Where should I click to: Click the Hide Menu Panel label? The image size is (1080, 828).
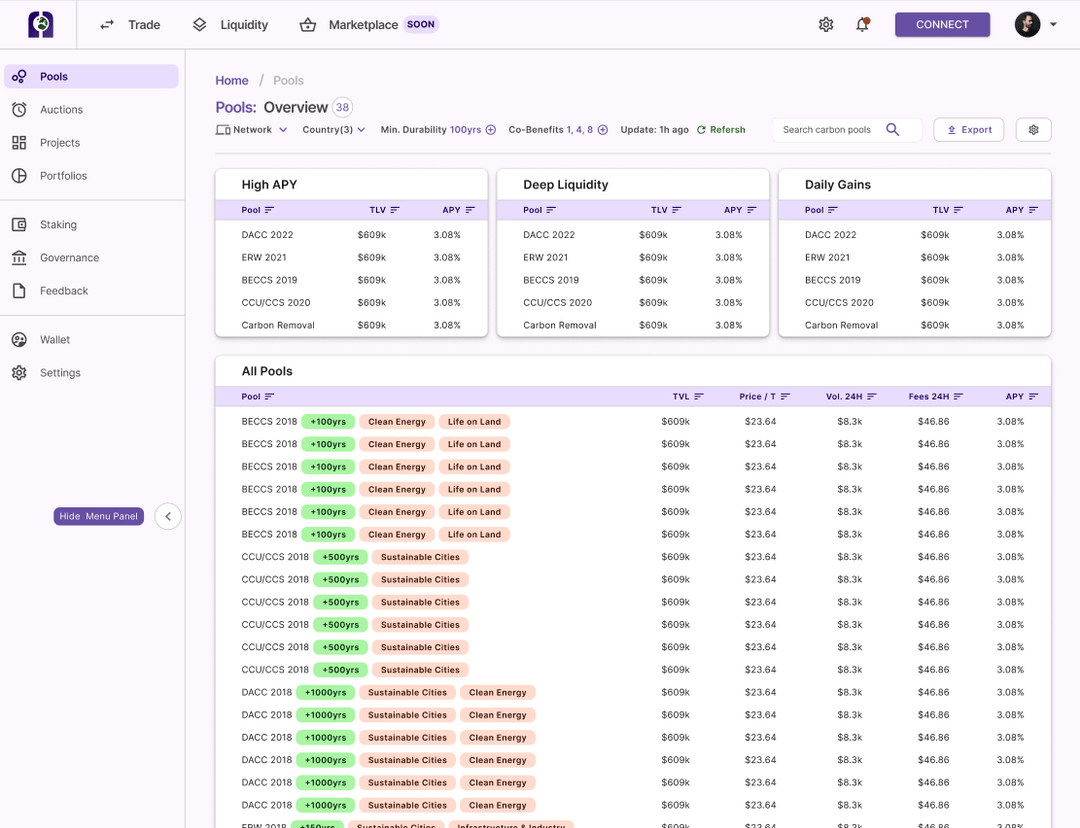(98, 516)
